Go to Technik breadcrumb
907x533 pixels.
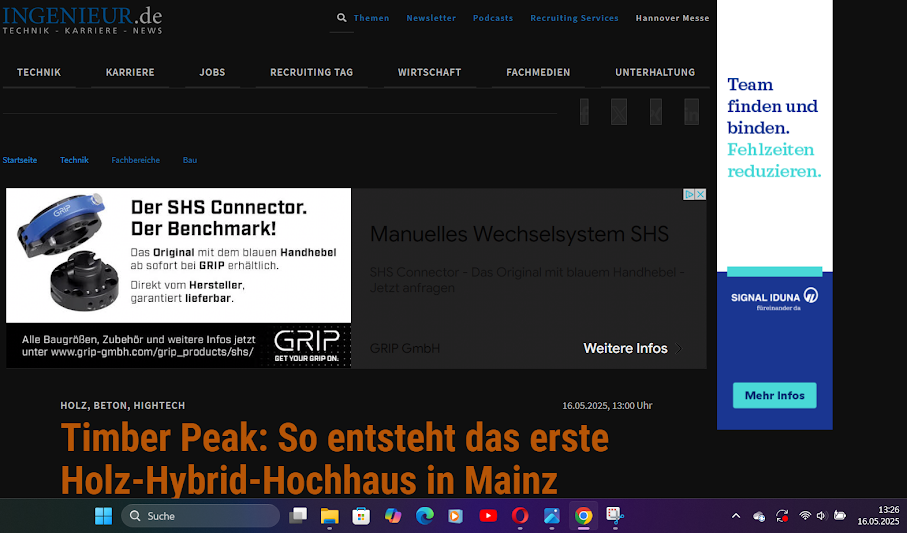click(74, 160)
